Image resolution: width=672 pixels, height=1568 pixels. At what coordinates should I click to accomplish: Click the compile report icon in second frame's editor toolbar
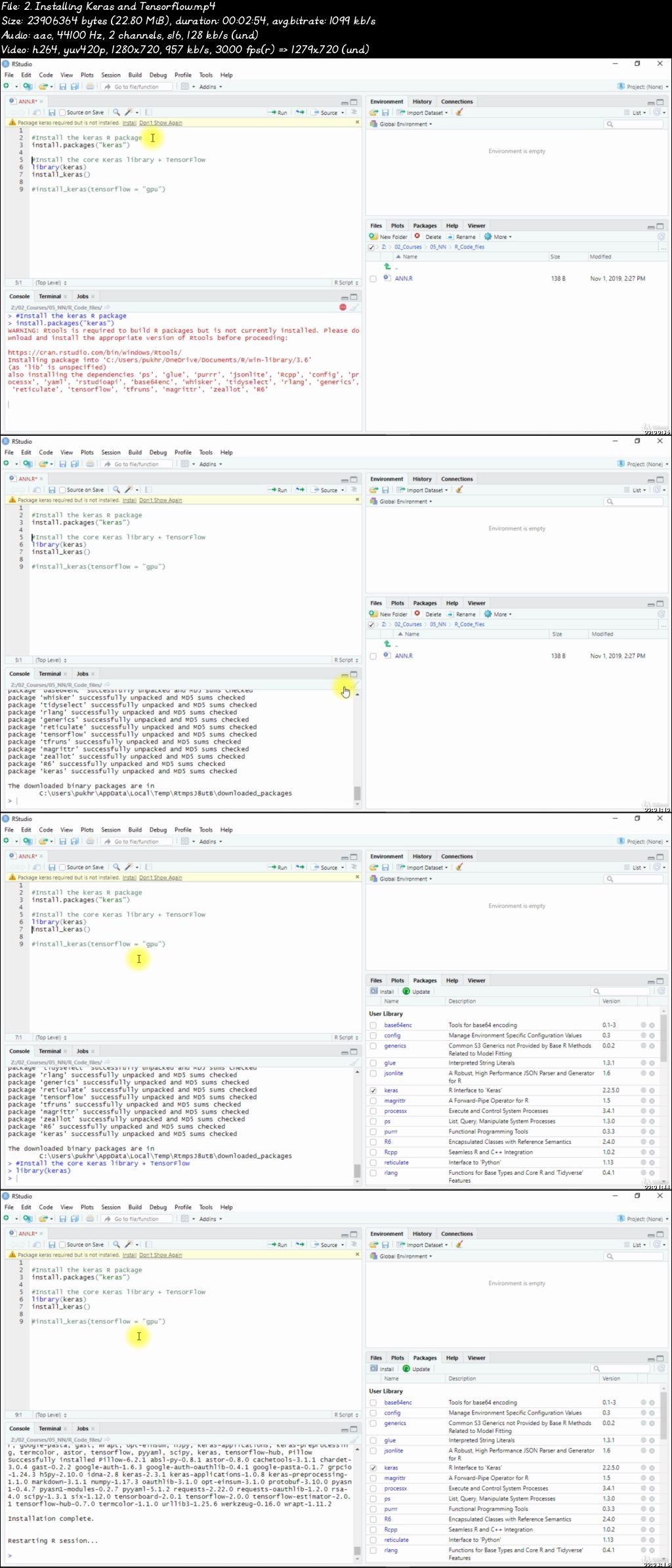pyautogui.click(x=148, y=490)
